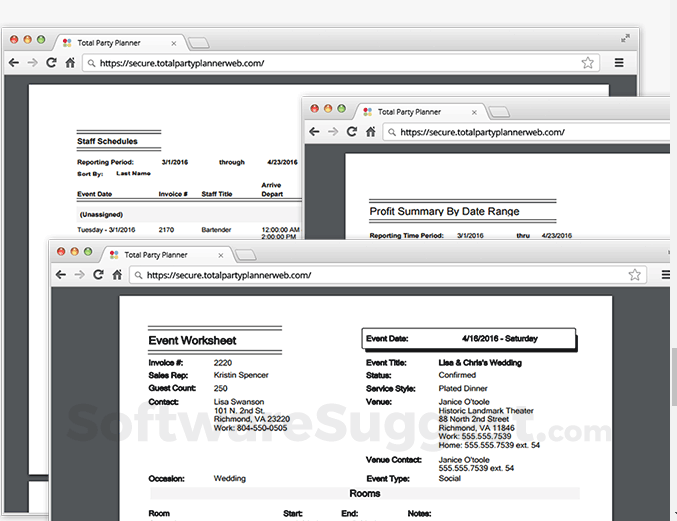Click the home icon in the Profit Summary window
This screenshot has width=677, height=521.
tap(371, 132)
